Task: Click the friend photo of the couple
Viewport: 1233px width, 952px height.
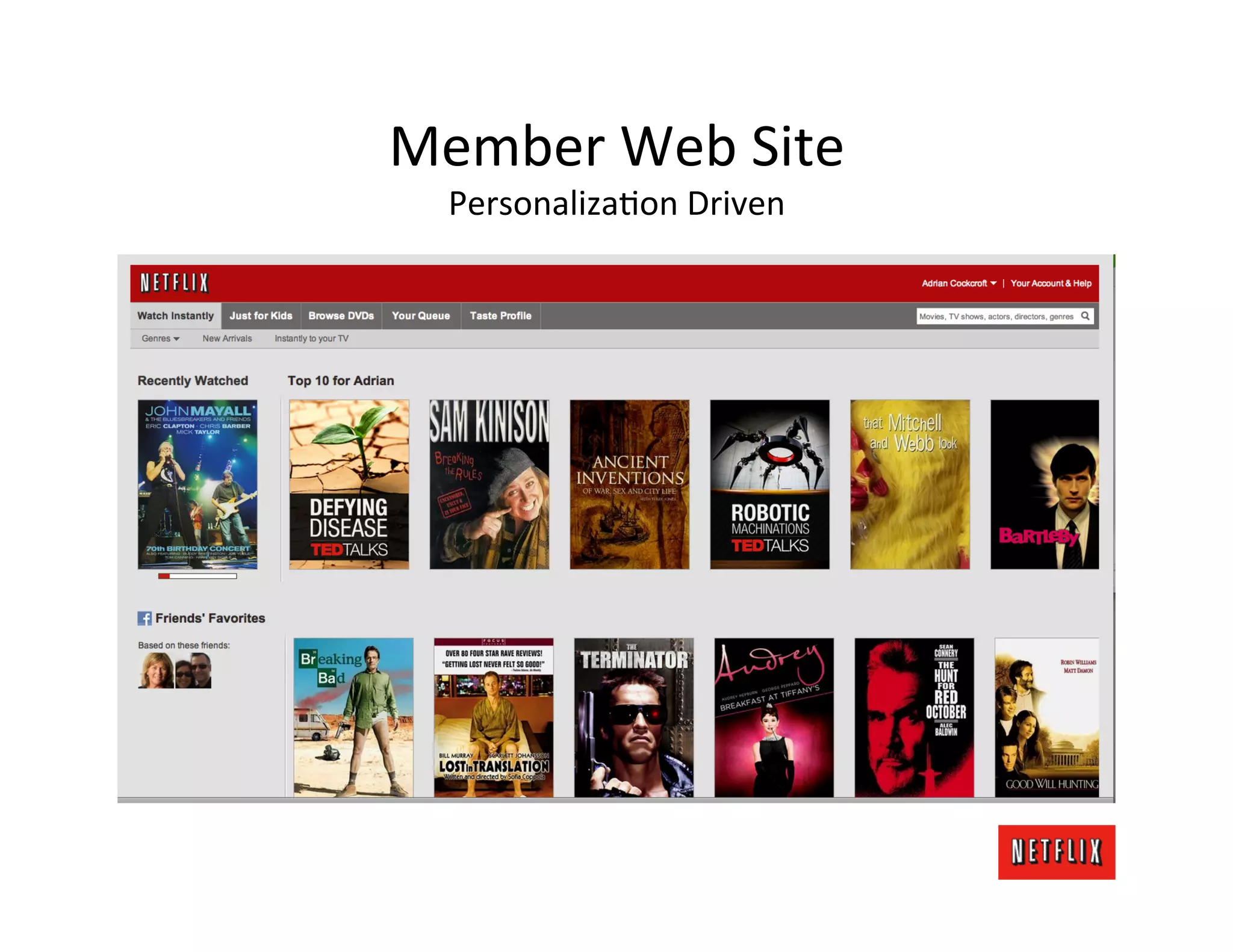Action: [193, 670]
